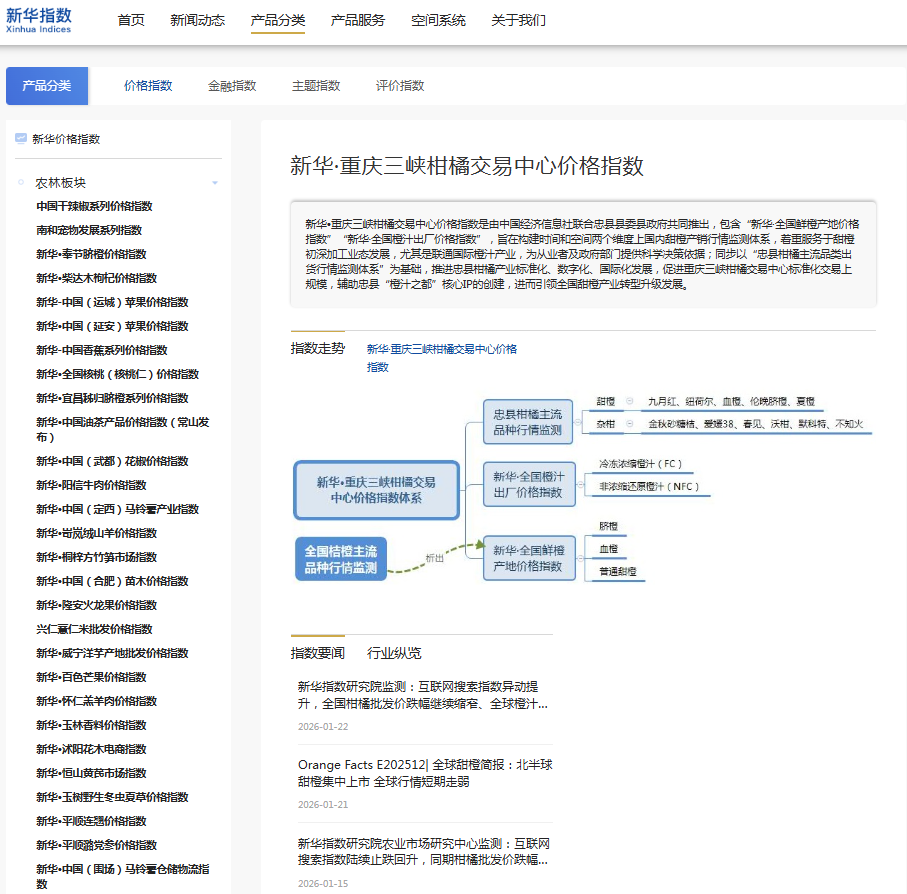907x894 pixels.
Task: Click the line-chart icon beside 新华价格指数
Action: coord(20,138)
